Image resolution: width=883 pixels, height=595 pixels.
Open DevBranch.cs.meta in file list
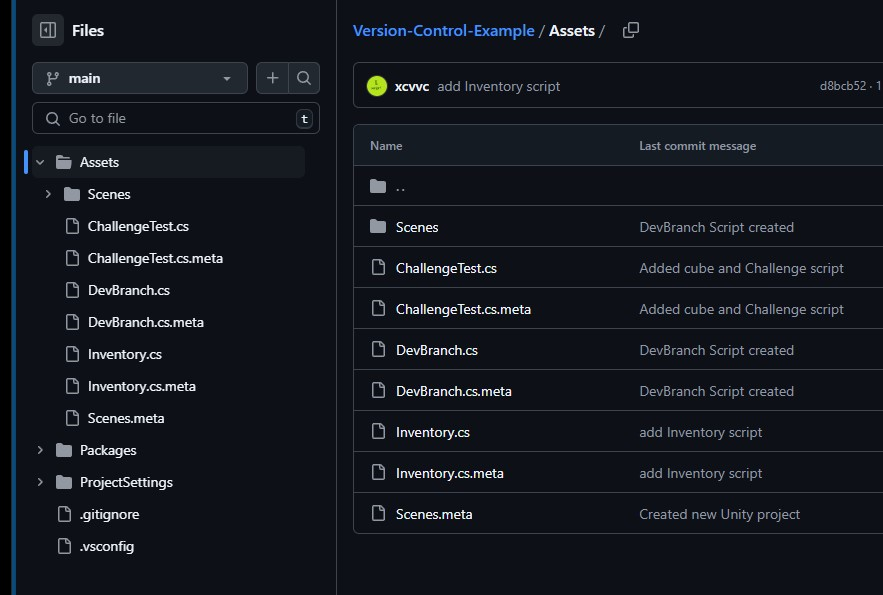453,391
